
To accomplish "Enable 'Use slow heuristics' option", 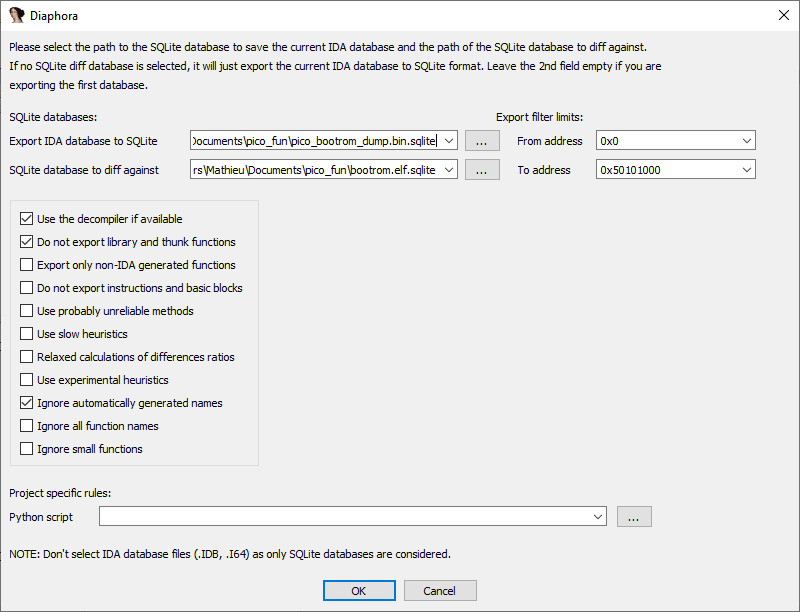I will tap(27, 334).
